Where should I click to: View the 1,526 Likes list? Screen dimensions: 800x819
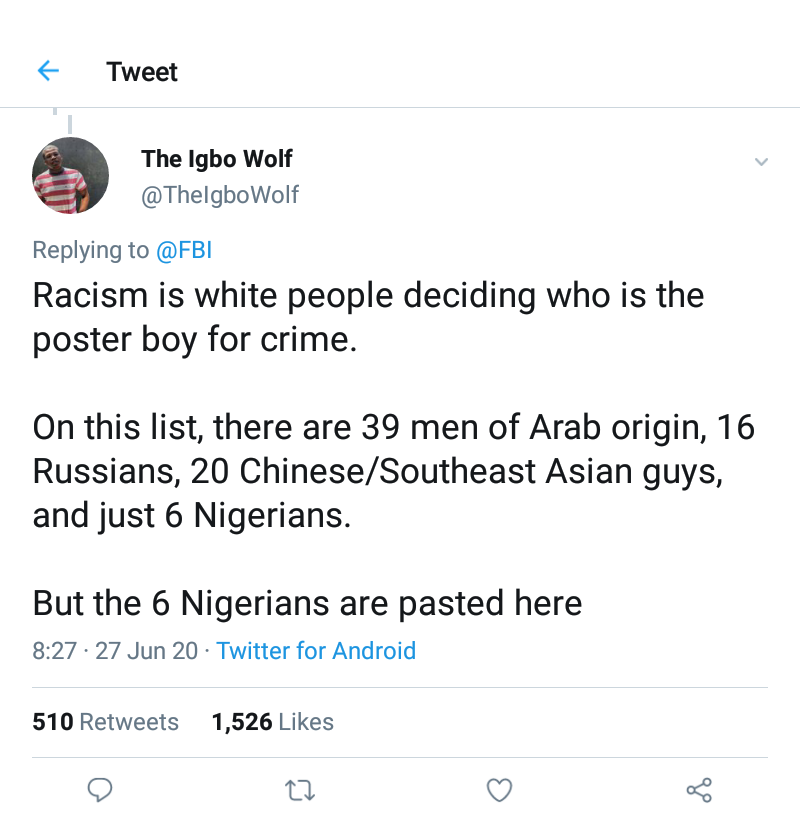[x=272, y=722]
